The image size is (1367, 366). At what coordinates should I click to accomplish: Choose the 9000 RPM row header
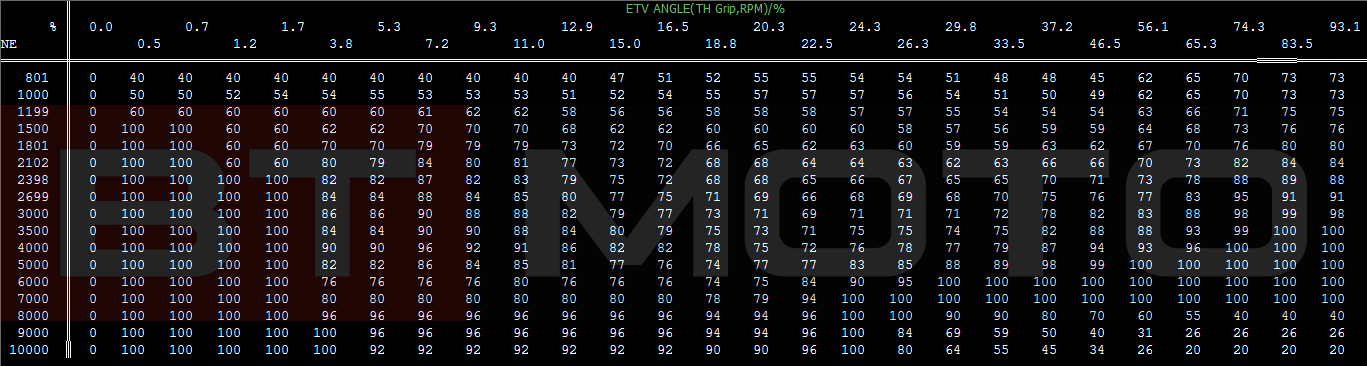[x=34, y=332]
